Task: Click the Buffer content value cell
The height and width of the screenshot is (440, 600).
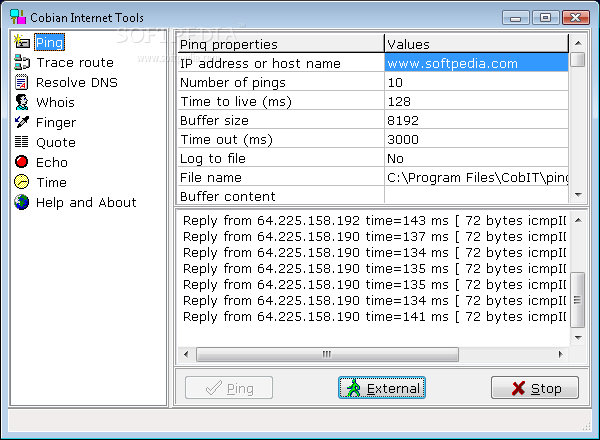Action: coord(476,196)
